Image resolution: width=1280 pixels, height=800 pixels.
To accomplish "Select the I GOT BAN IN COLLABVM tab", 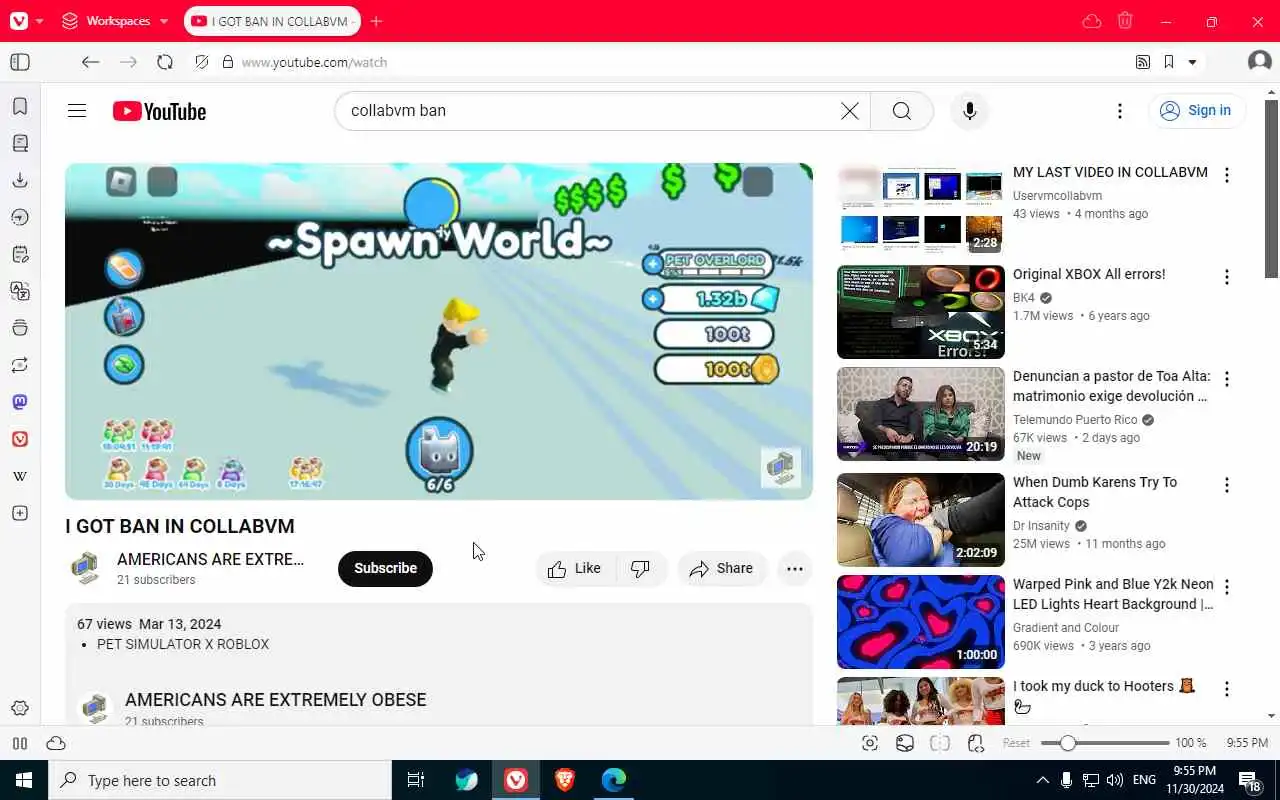I will [272, 21].
